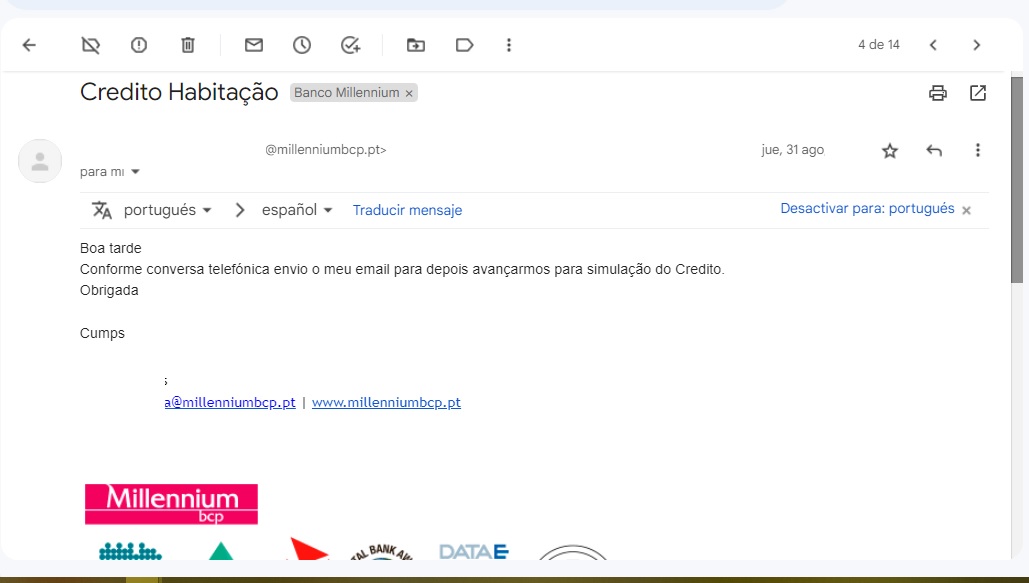The height and width of the screenshot is (583, 1029).
Task: Open the @millenniumbcp.pt email address link in signature
Action: tap(230, 402)
